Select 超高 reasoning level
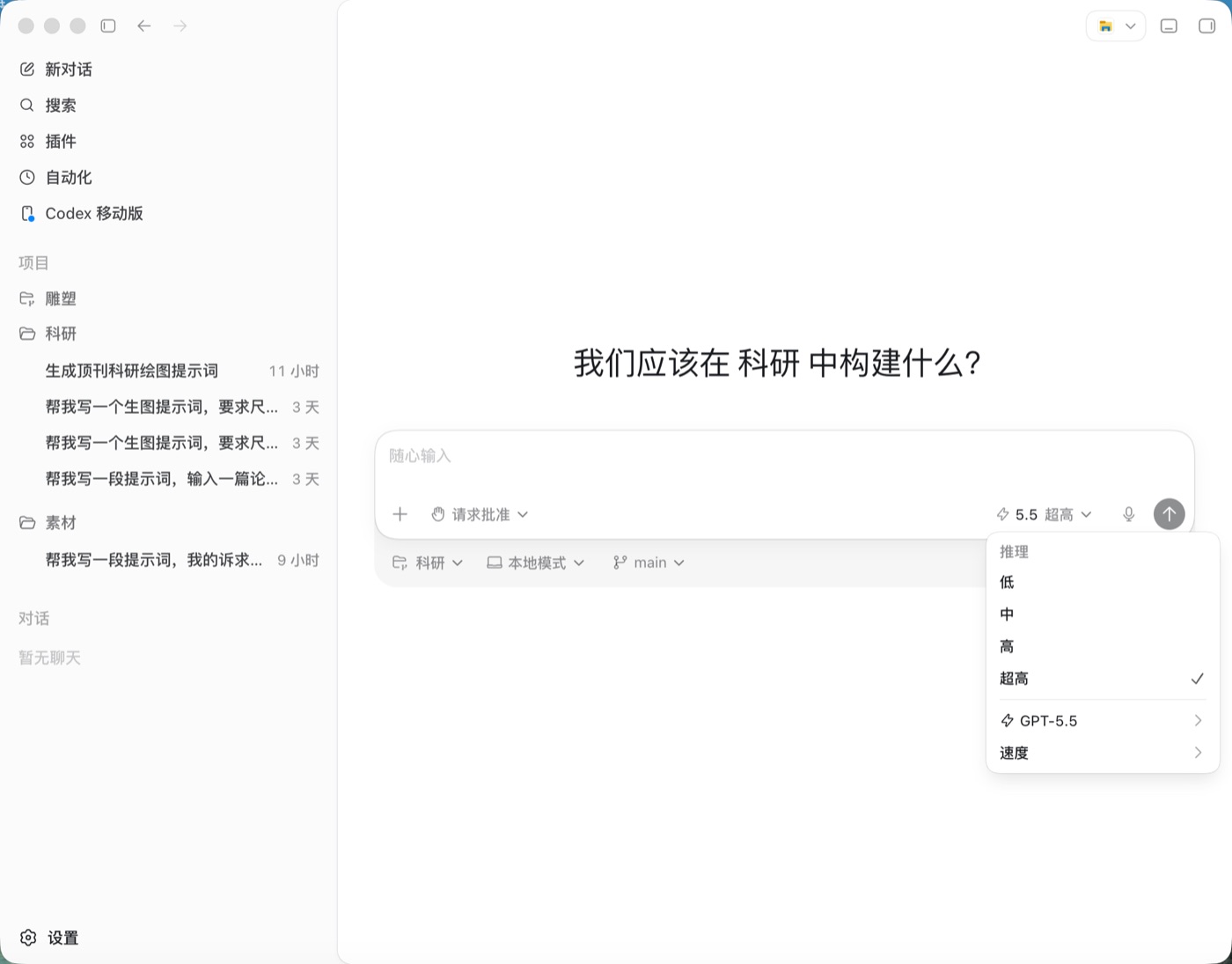This screenshot has width=1232, height=964. [1103, 679]
